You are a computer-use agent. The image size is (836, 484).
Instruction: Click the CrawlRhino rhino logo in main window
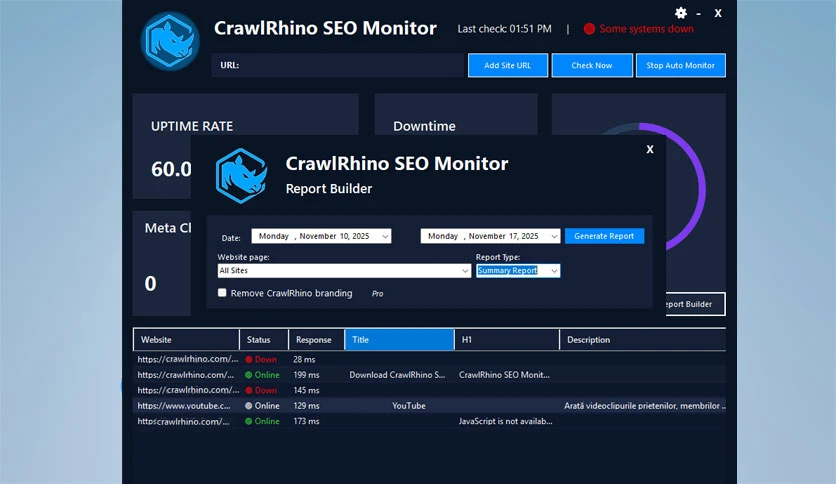tap(170, 42)
